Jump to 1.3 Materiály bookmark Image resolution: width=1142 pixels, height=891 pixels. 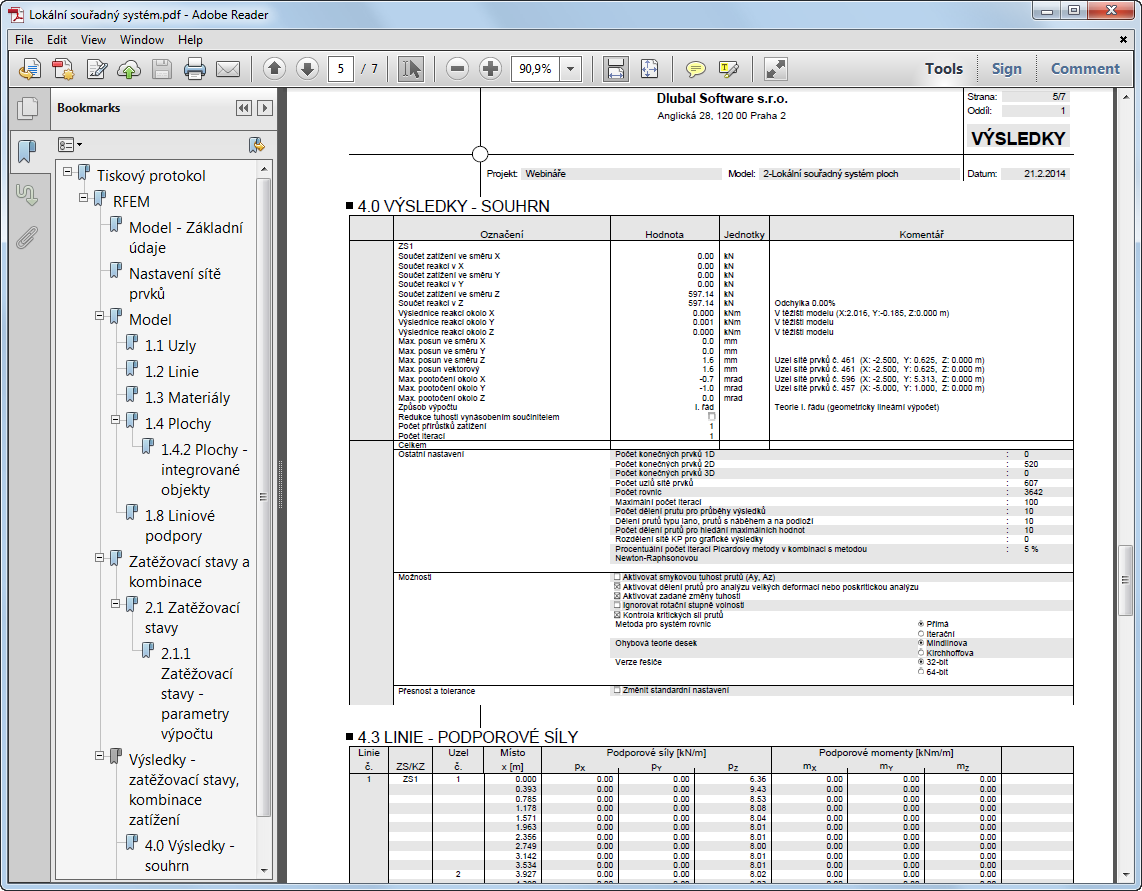pos(187,398)
